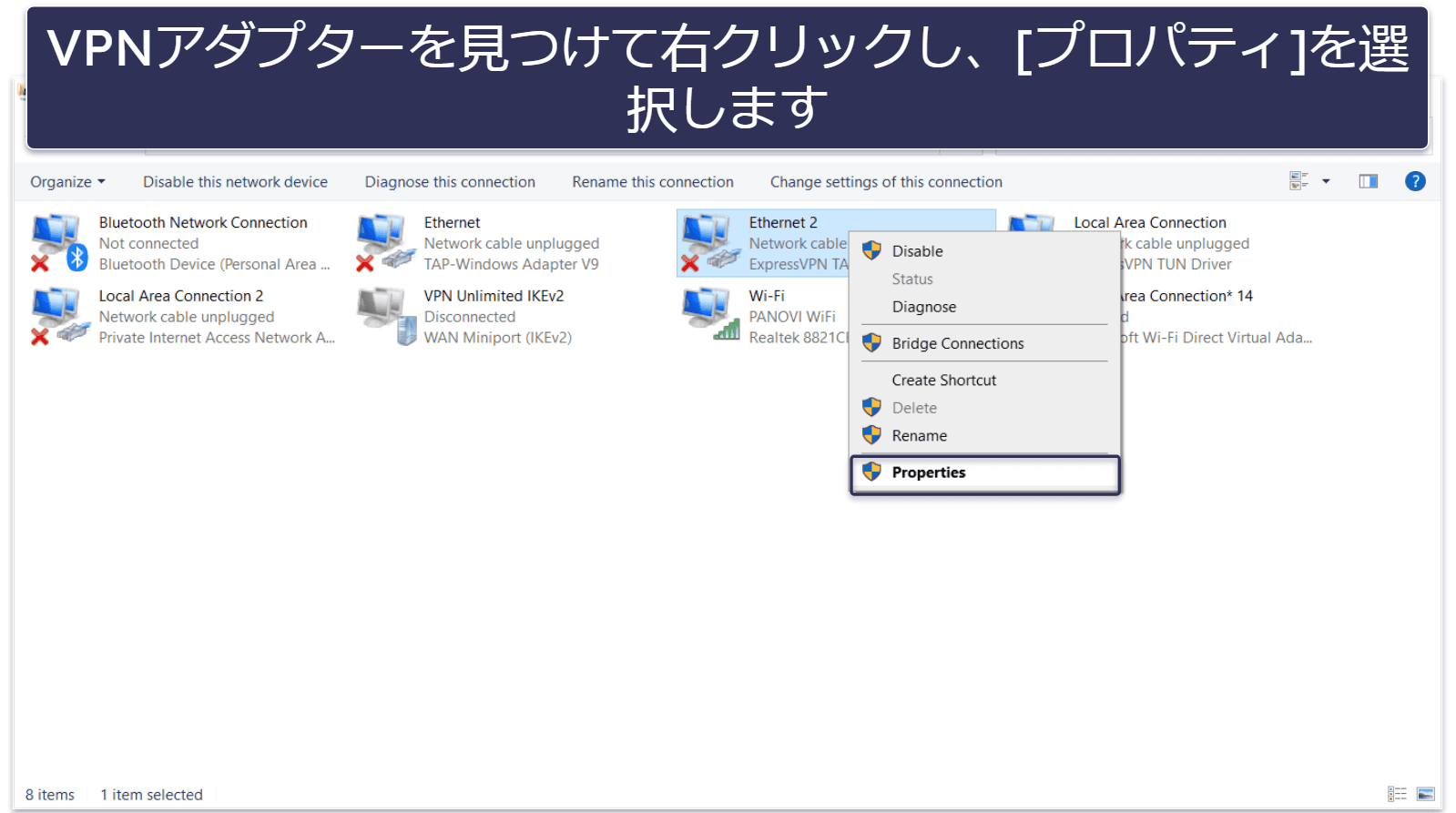Viewport: 1456px width, 813px height.
Task: Select the VPN Unlimited IKEv2 adapter icon
Action: pos(385,316)
